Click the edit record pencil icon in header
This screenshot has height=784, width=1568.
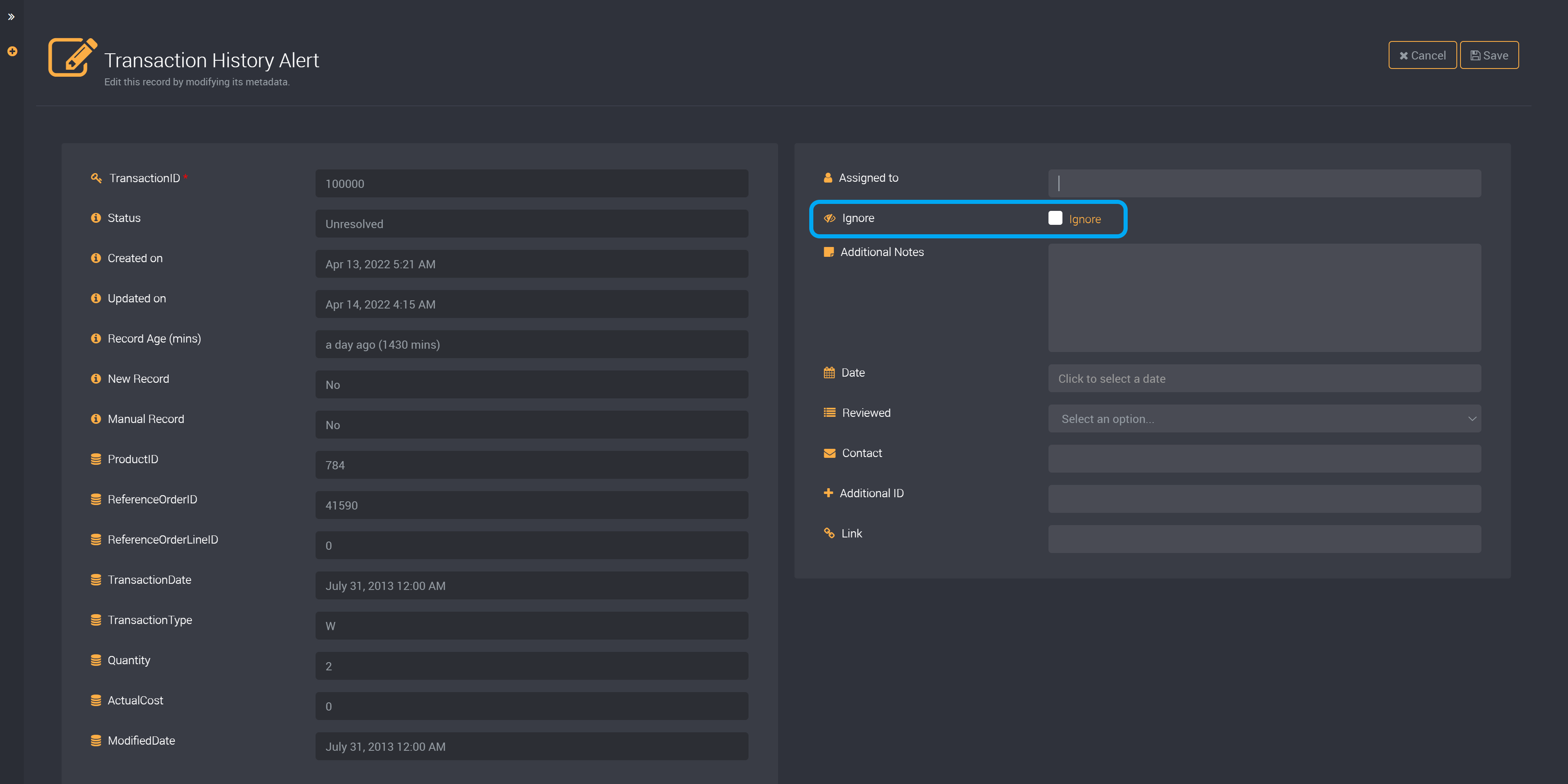[x=73, y=57]
